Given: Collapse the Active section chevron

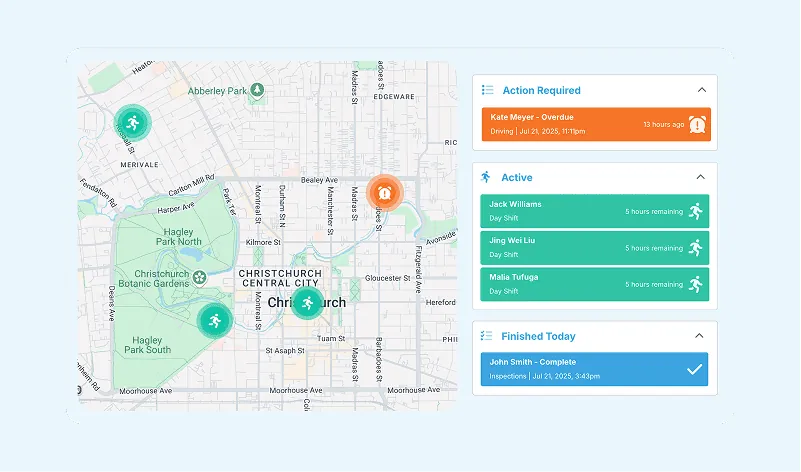Looking at the screenshot, I should click(x=701, y=177).
